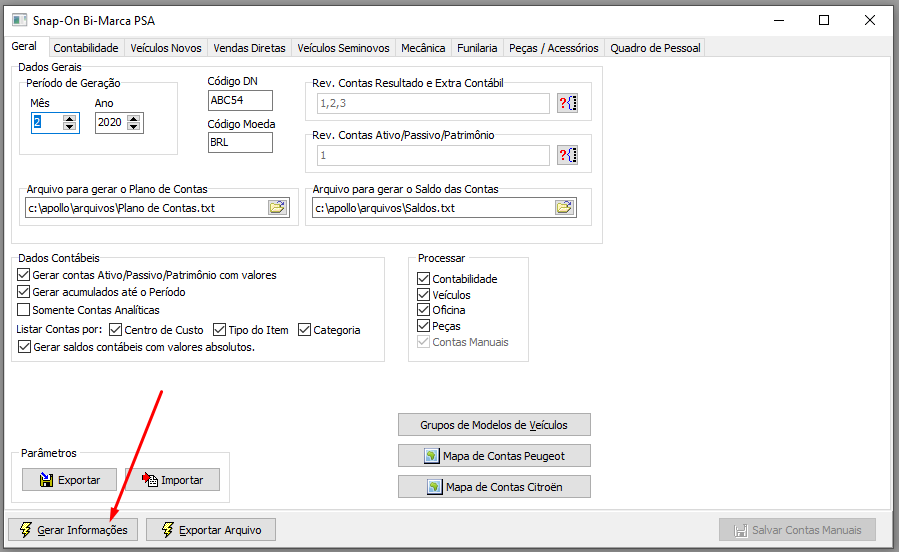Switch to Veículos Seminovos tab
This screenshot has width=899, height=552.
point(343,48)
